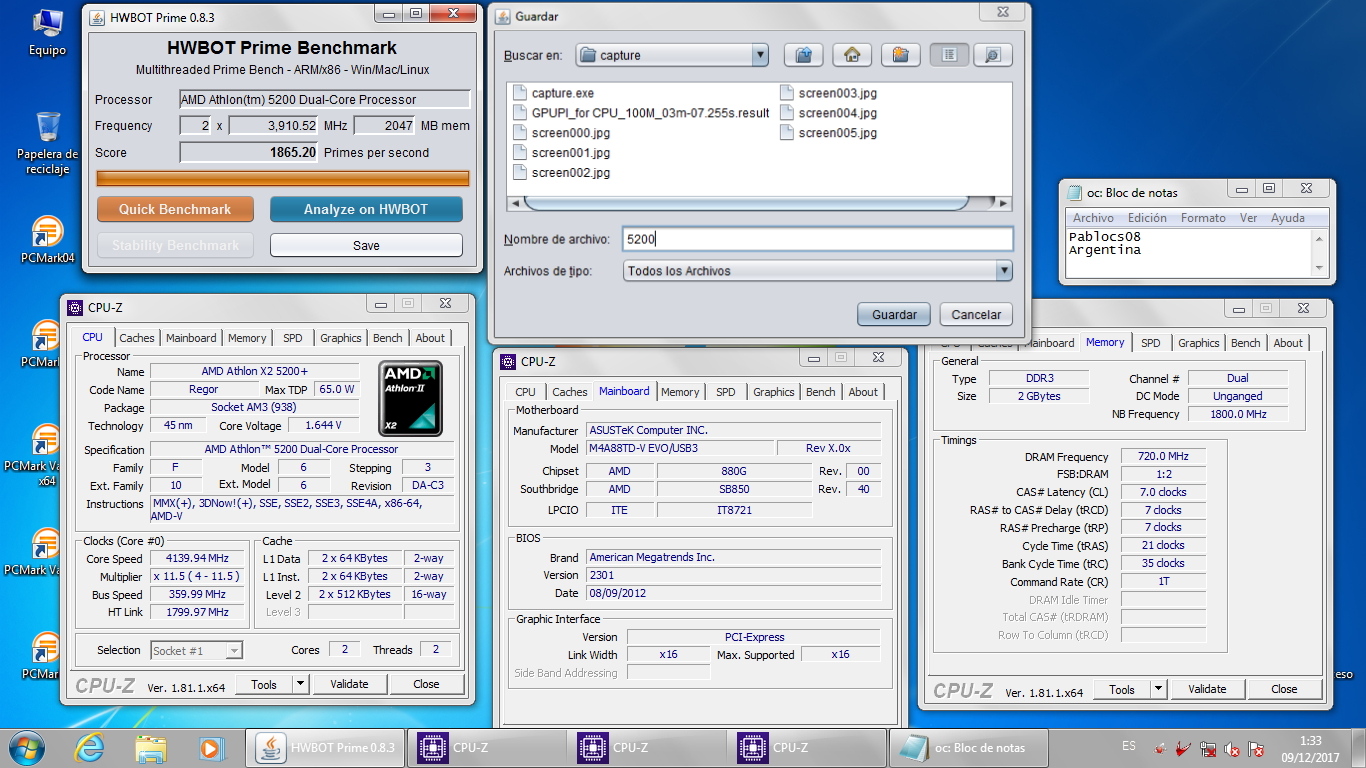Open the Bench tab in middle CPU-Z

[x=820, y=392]
